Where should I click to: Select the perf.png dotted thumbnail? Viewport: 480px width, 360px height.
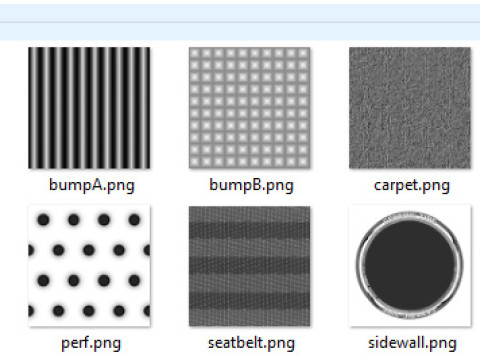tap(89, 266)
